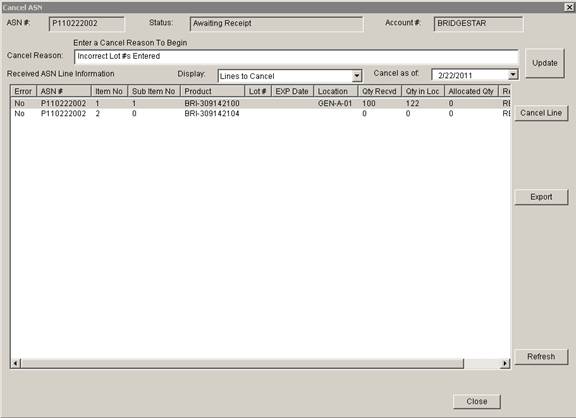Sort by the Product column header

[x=212, y=91]
